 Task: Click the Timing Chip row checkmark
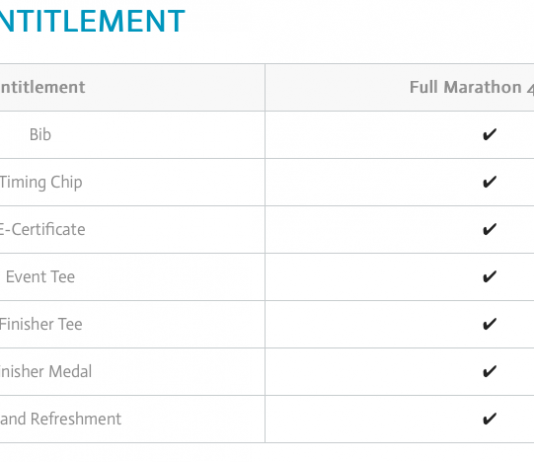pos(489,182)
